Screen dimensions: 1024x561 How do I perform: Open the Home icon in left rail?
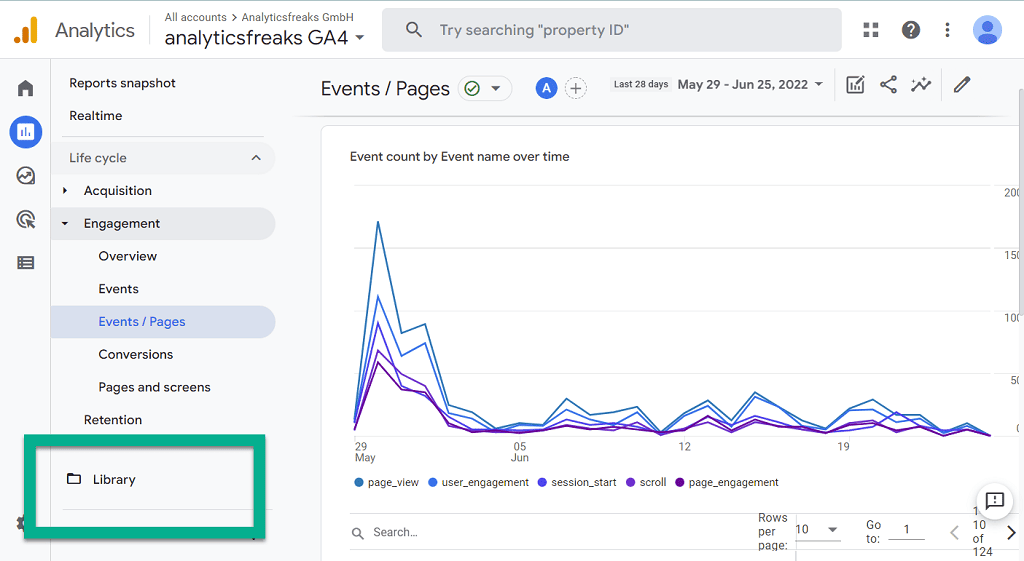26,88
